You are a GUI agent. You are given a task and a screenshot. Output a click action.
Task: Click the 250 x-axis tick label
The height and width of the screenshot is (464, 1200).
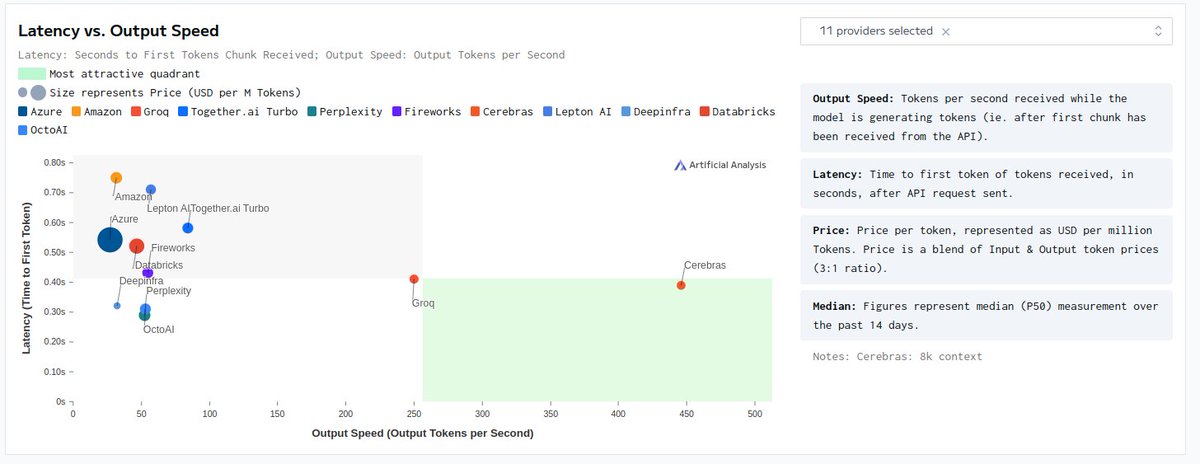click(414, 412)
